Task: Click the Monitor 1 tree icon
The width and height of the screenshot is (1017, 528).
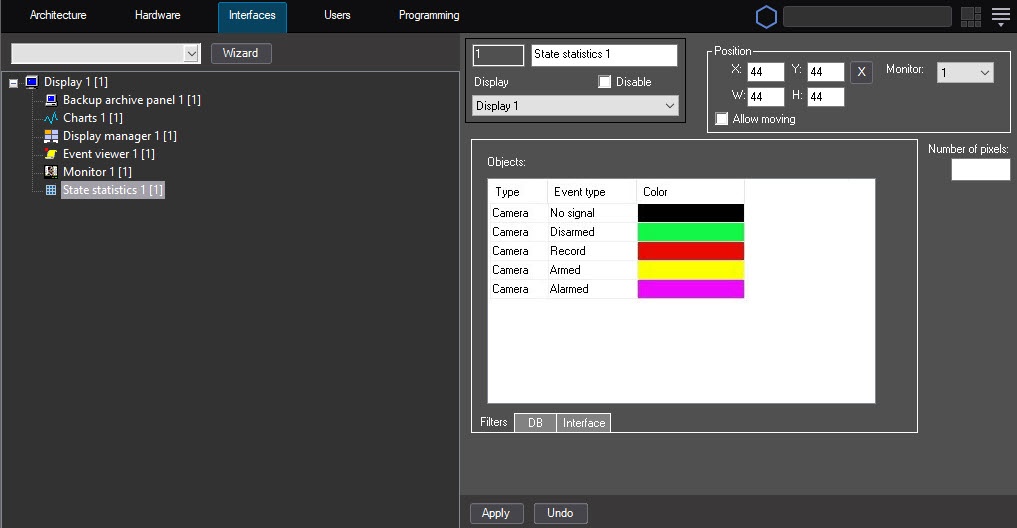Action: click(x=51, y=172)
